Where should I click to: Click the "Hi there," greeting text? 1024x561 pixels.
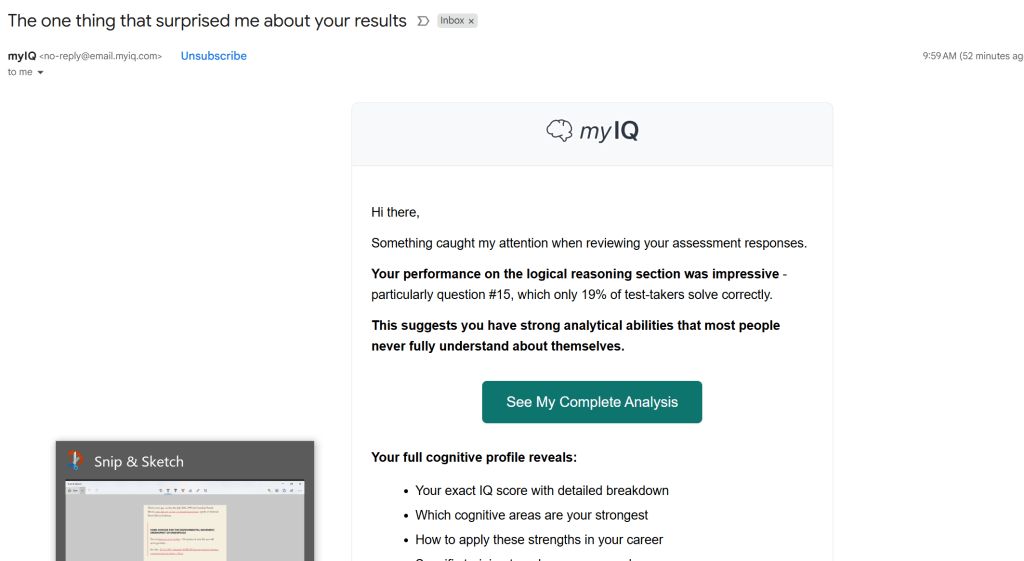[x=395, y=212]
